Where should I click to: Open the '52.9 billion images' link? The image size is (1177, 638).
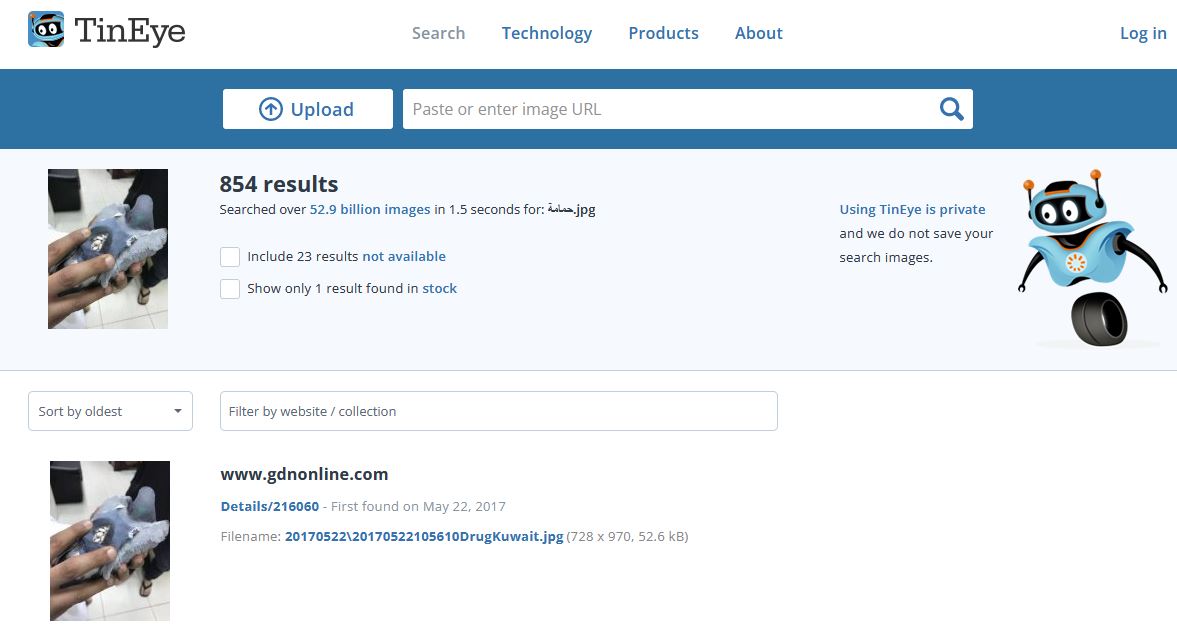coord(370,210)
